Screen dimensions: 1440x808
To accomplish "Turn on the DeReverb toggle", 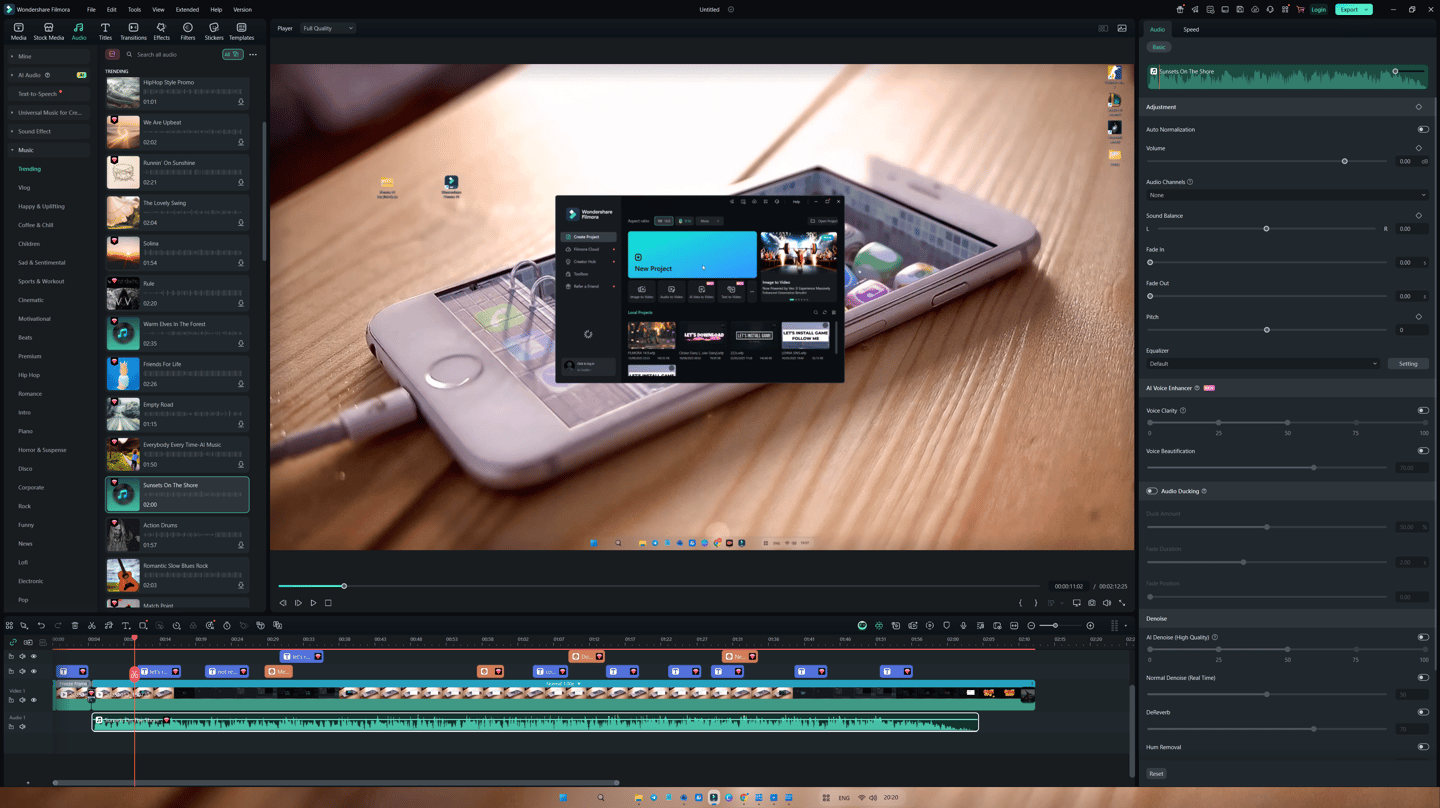I will pyautogui.click(x=1423, y=713).
